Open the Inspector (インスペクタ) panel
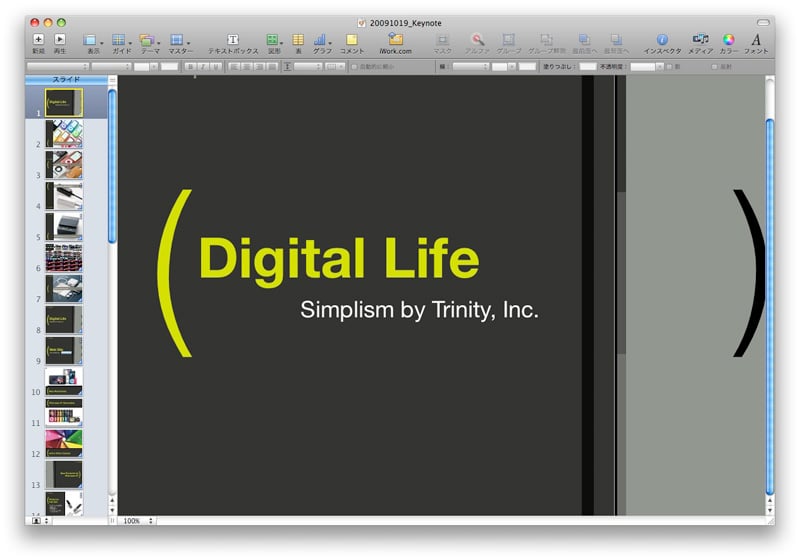The image size is (800, 560). click(x=662, y=40)
